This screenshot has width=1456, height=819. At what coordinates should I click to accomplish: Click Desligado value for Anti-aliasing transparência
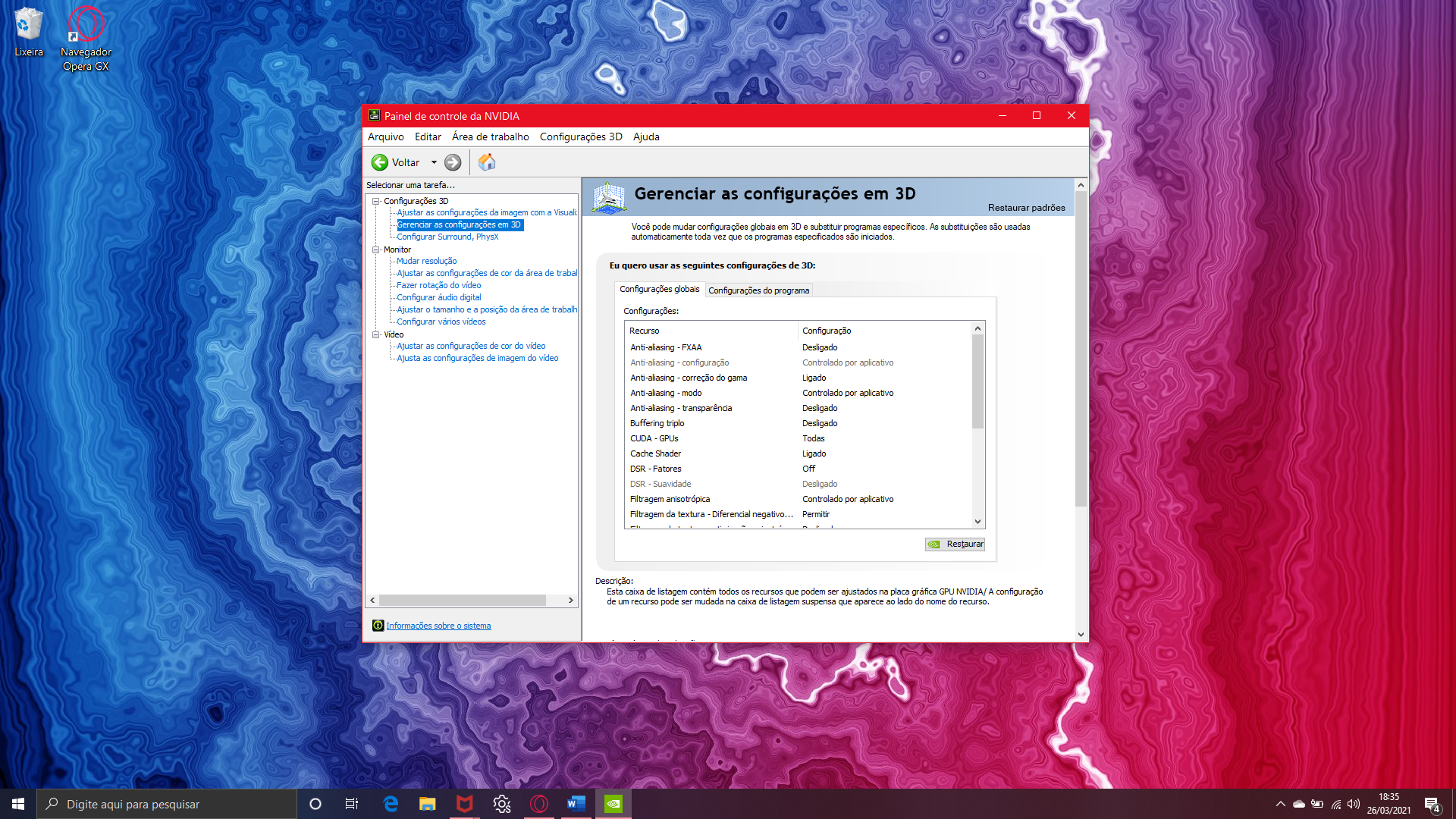[820, 408]
